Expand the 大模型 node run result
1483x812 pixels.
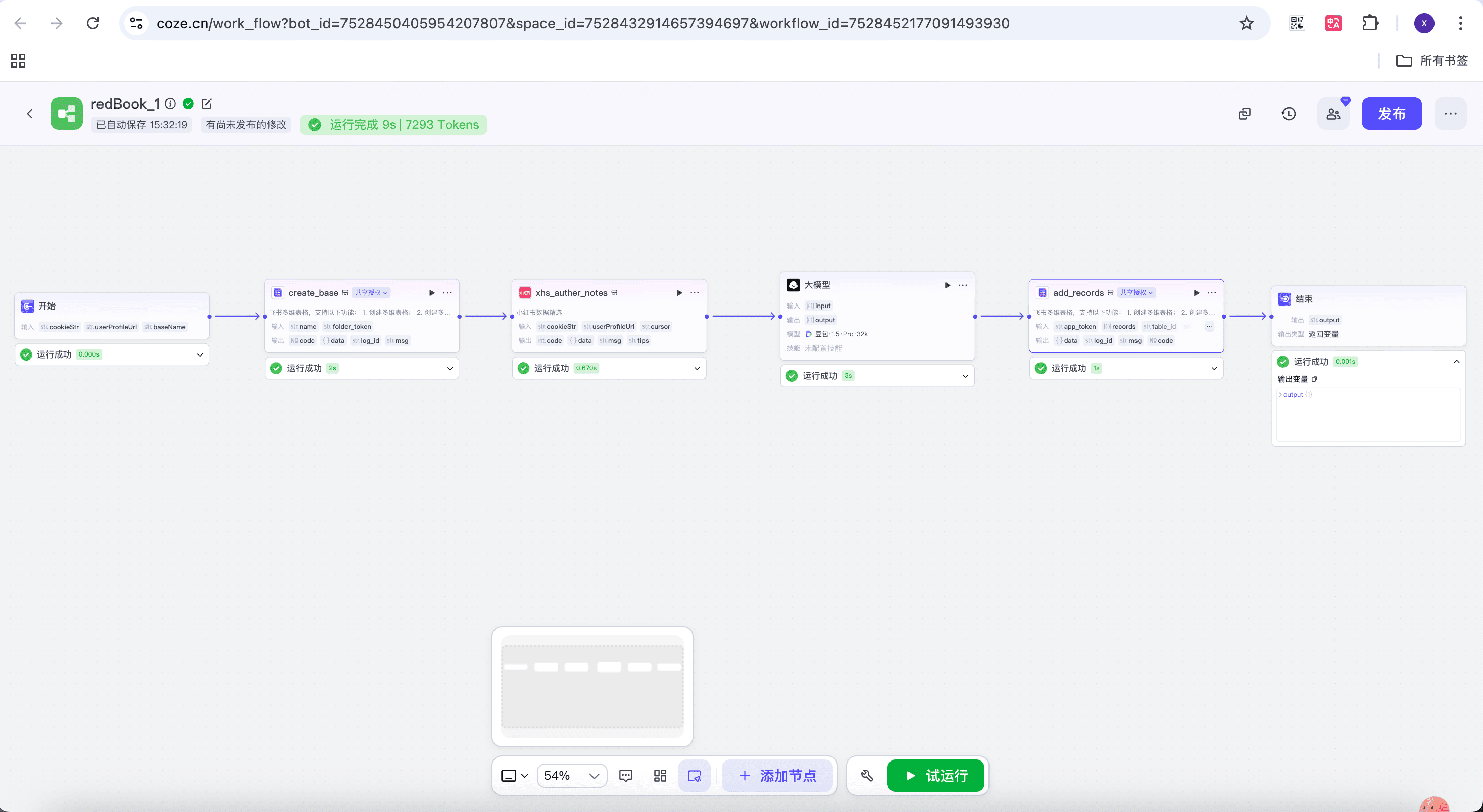click(965, 376)
